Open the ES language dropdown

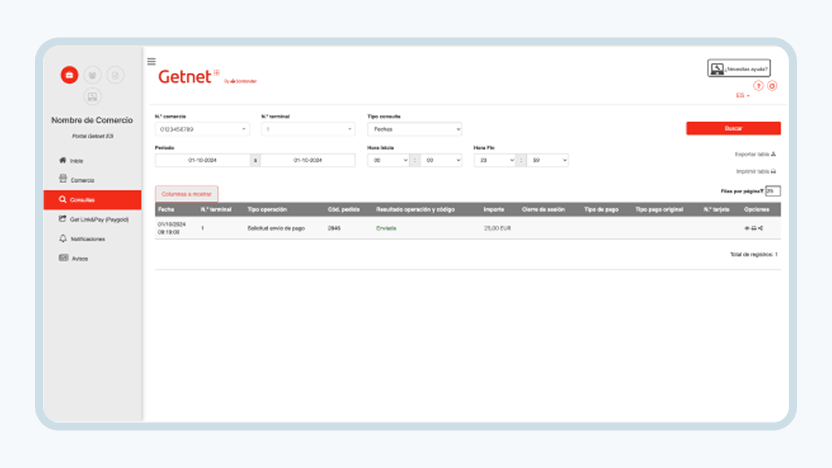tap(742, 96)
